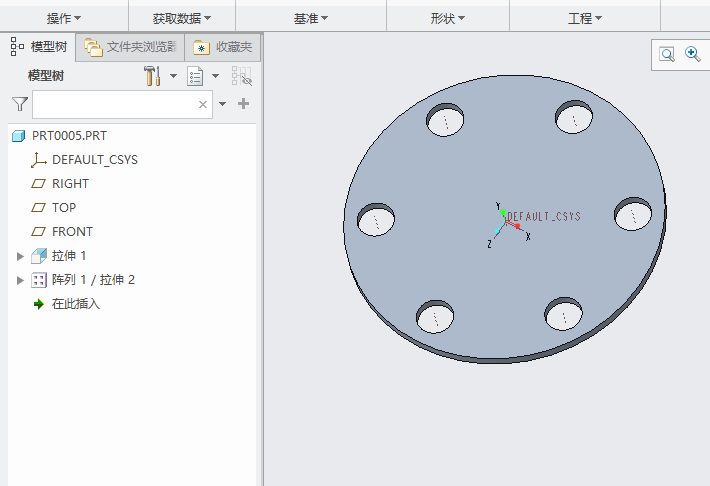Click the 在此插入 insert marker
The image size is (710, 486).
75,304
